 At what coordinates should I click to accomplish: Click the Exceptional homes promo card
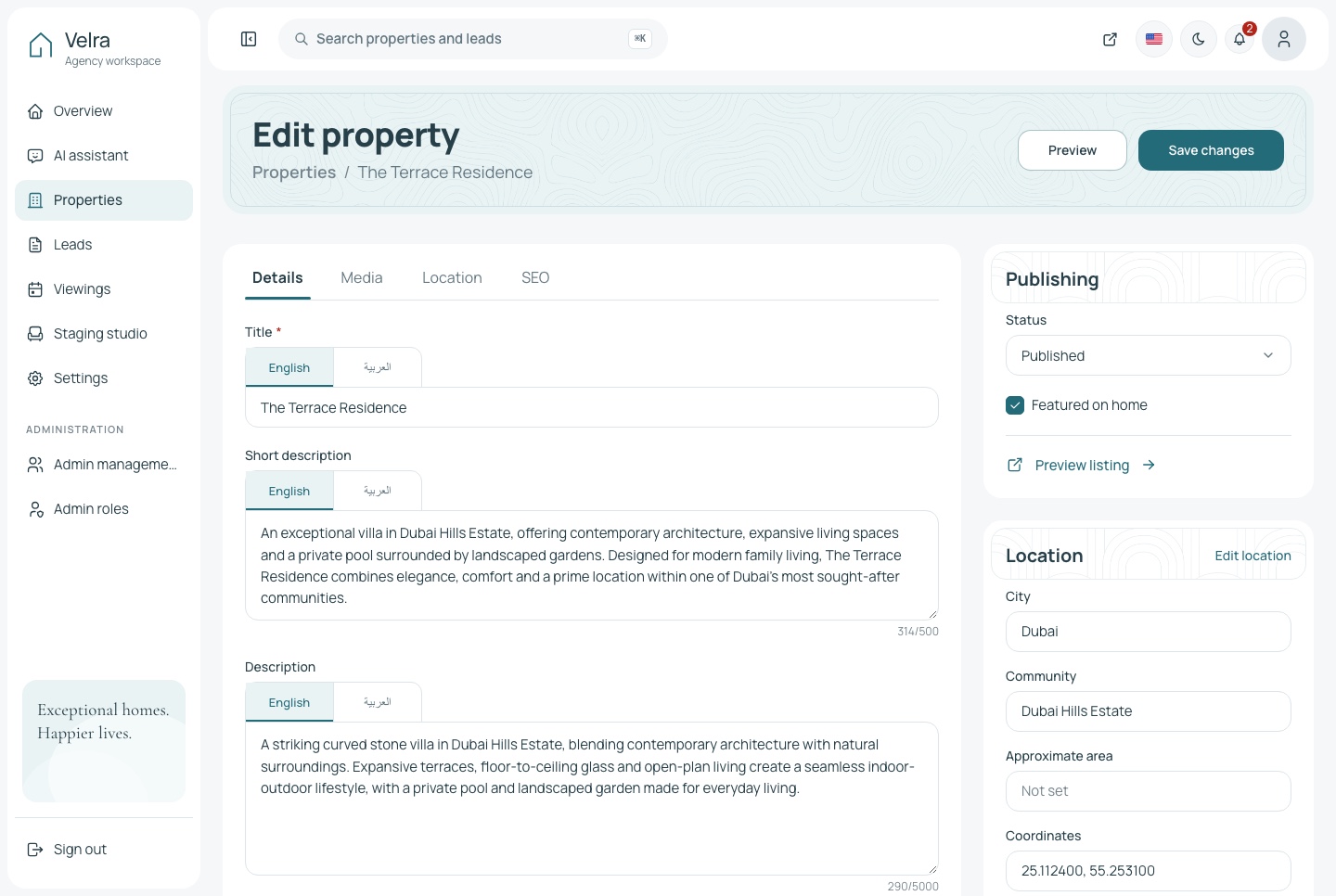coord(104,741)
